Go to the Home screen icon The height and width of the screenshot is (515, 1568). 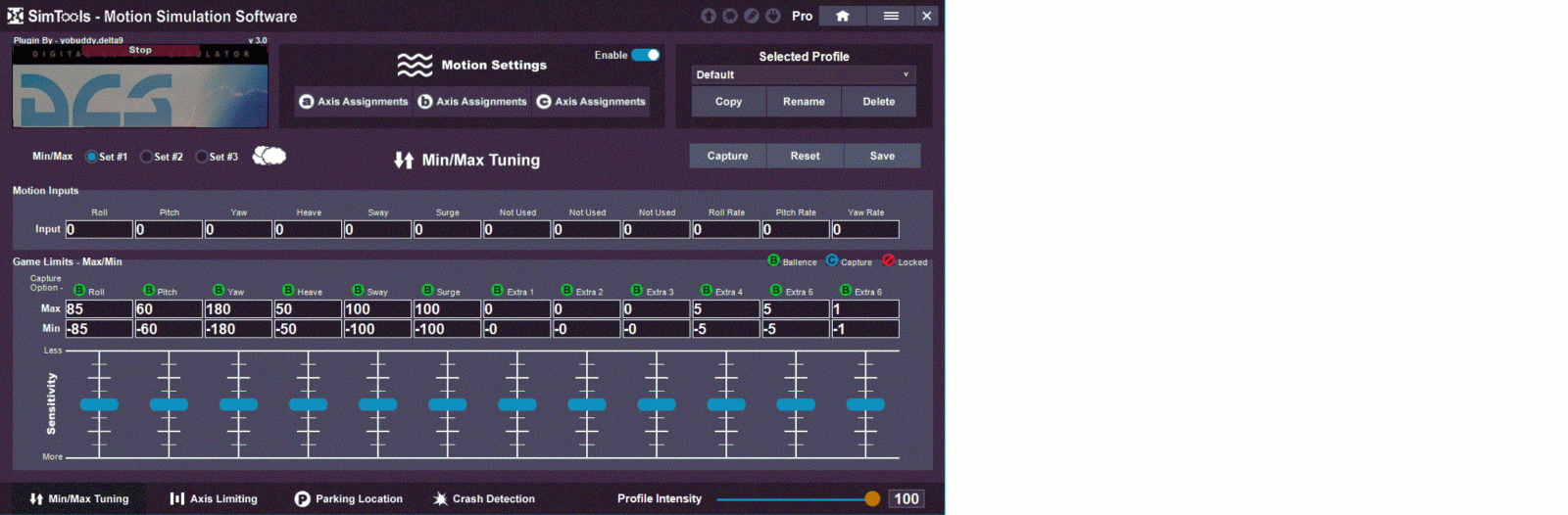[843, 16]
